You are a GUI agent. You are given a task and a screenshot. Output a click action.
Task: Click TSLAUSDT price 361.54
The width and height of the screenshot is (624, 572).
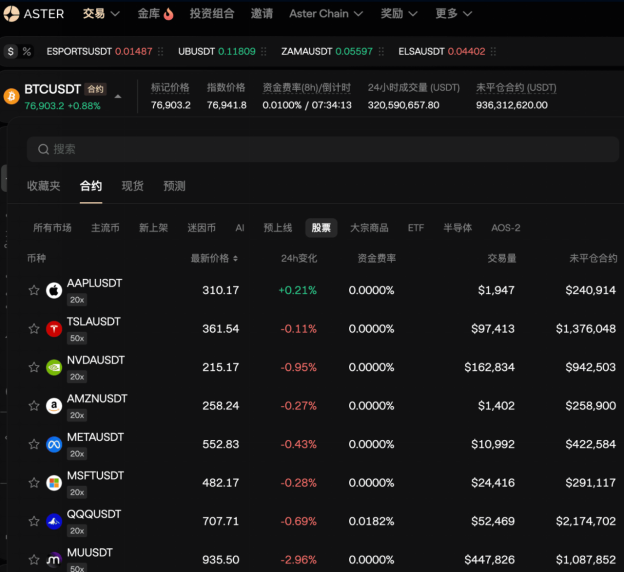tap(220, 329)
